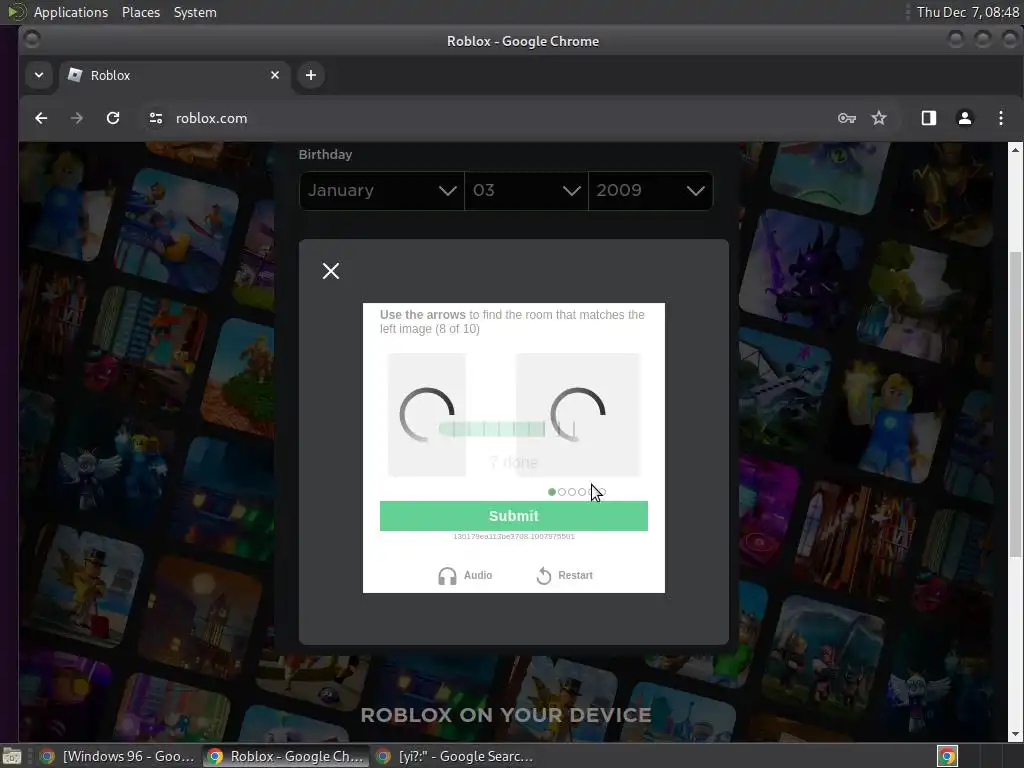The height and width of the screenshot is (768, 1024).
Task: Click the green loading progress bar
Action: pos(492,429)
